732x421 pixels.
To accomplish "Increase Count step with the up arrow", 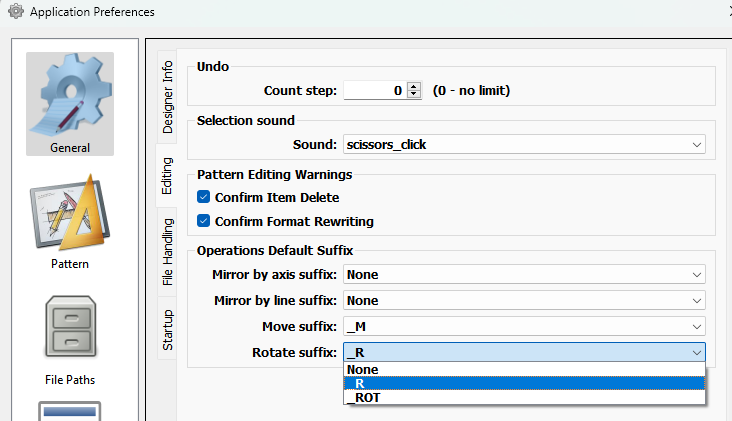I will [x=414, y=86].
